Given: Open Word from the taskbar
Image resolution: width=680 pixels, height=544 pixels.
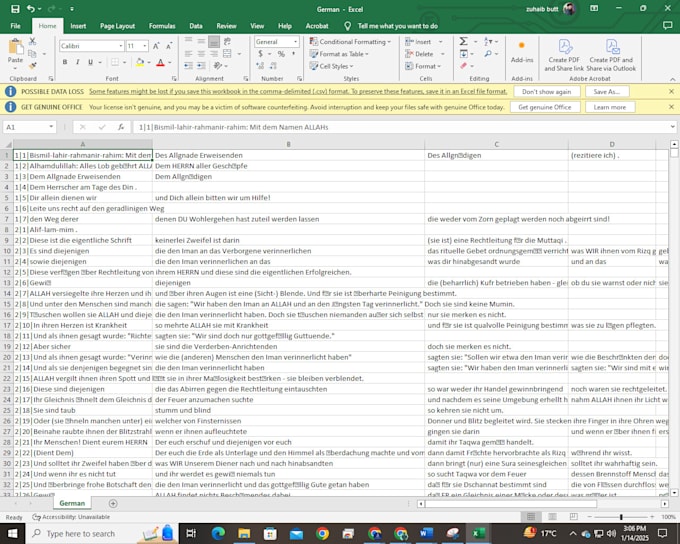Looking at the screenshot, I should click(x=426, y=533).
